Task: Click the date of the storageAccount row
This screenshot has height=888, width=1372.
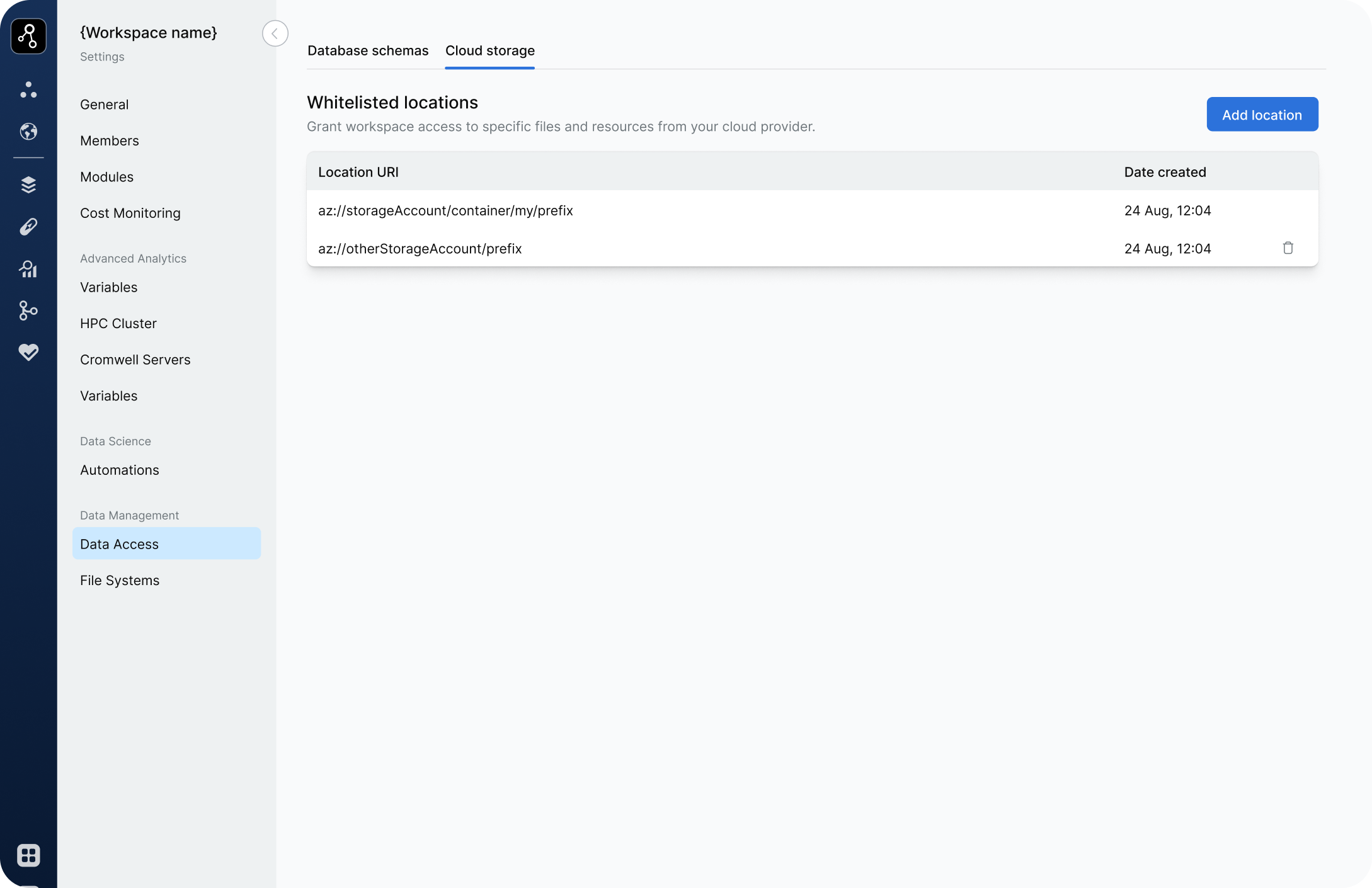Action: (x=1168, y=210)
